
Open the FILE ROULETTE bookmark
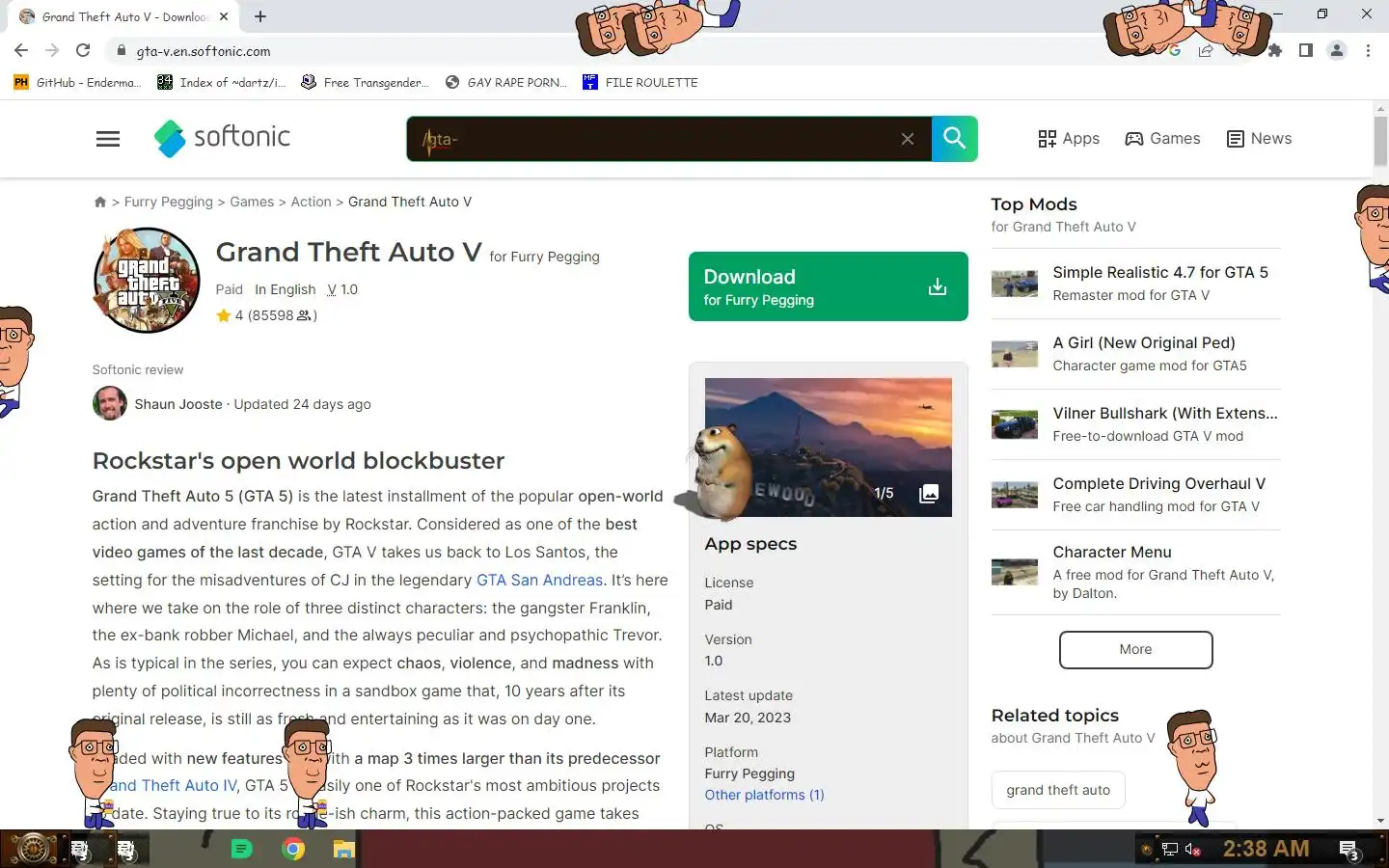(640, 83)
